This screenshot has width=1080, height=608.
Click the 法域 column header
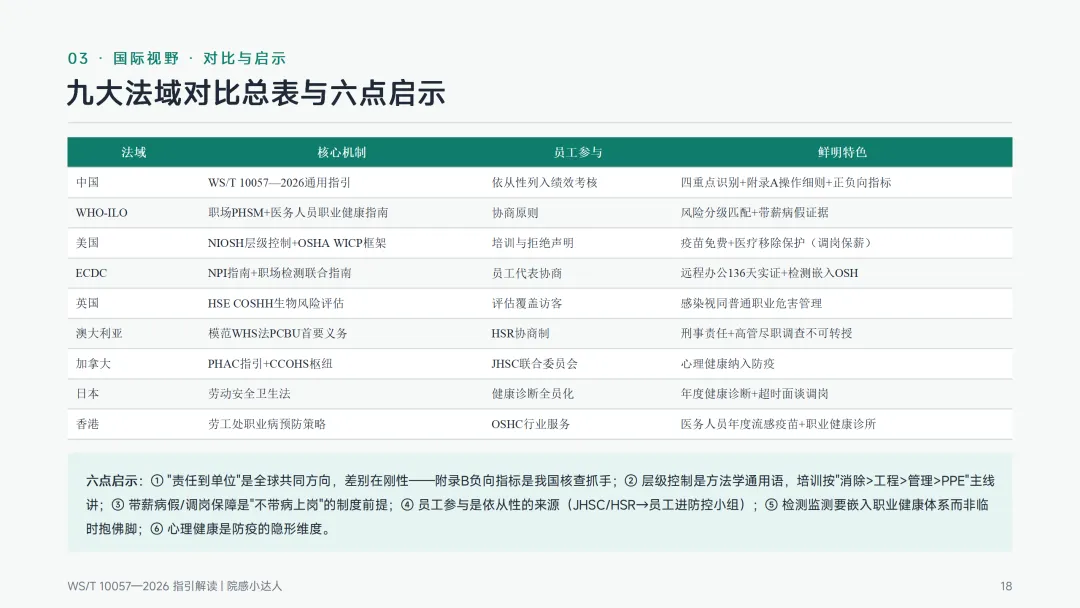(x=134, y=152)
